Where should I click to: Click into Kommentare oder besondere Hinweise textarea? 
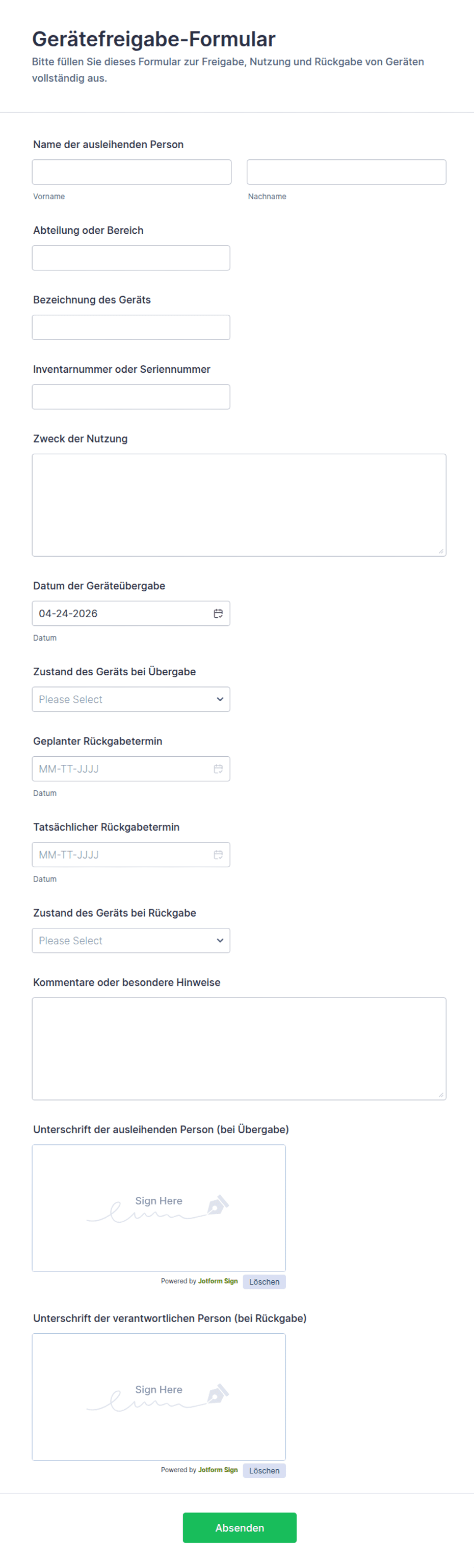(239, 1048)
